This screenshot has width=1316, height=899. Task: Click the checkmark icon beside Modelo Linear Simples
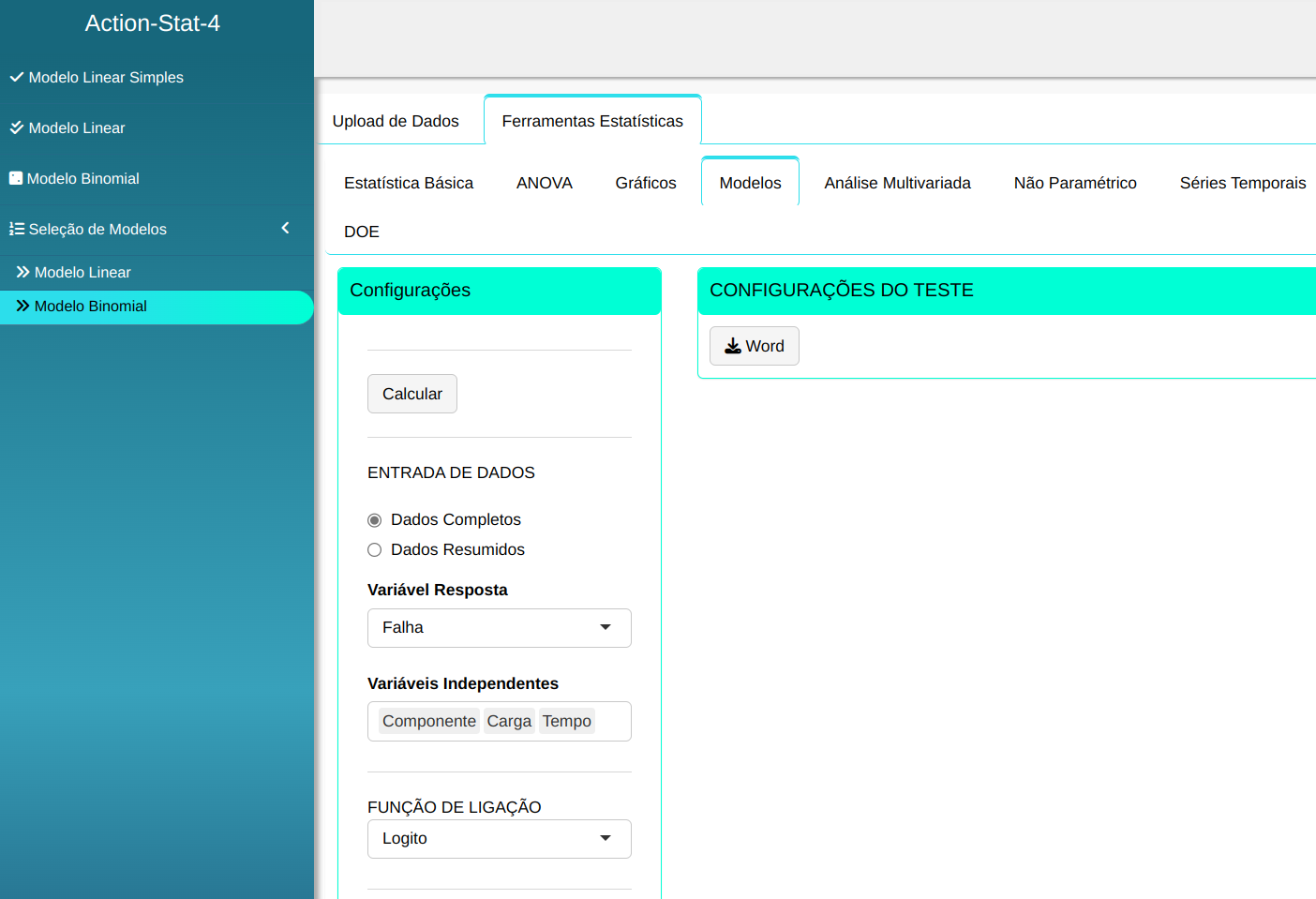coord(17,77)
